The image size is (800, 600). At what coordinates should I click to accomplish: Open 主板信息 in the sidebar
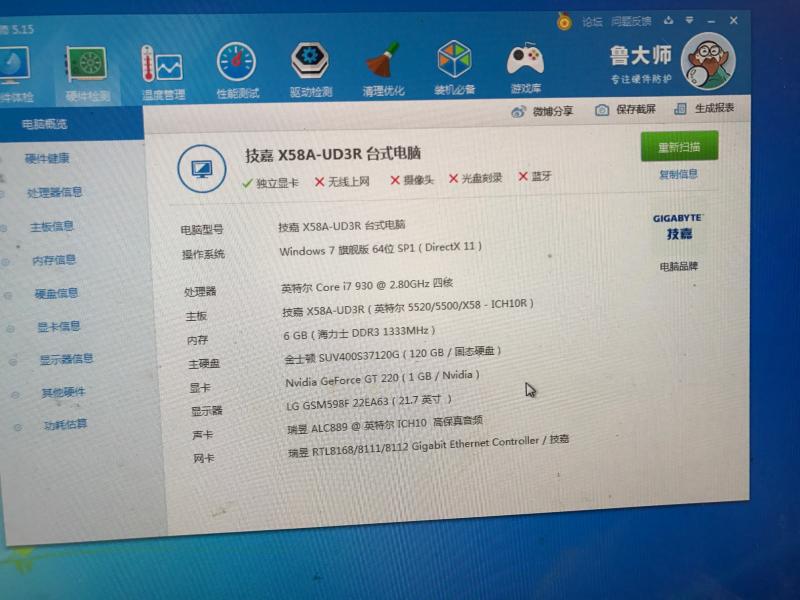point(52,227)
